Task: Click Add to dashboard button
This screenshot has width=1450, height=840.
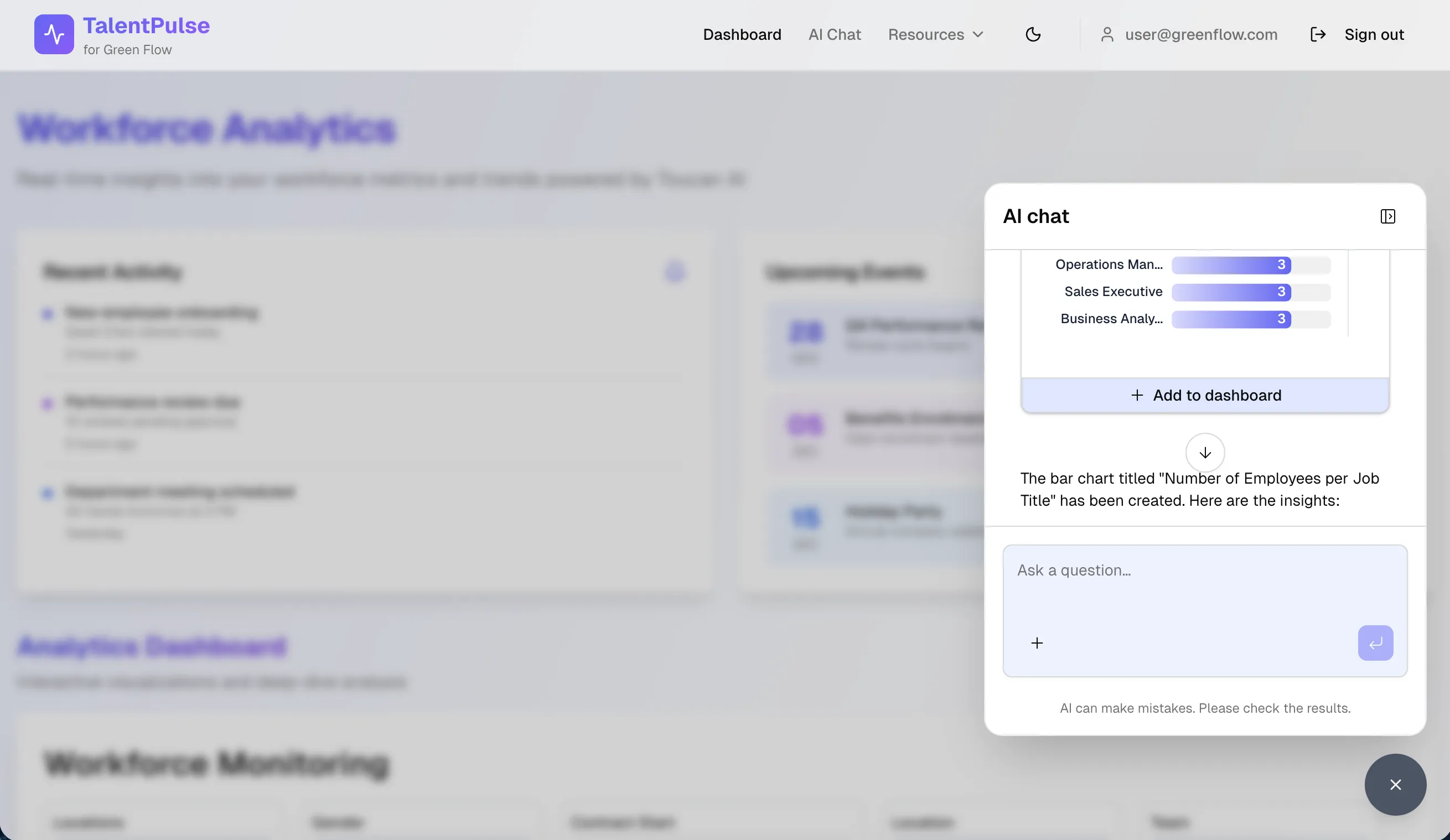Action: coord(1205,395)
